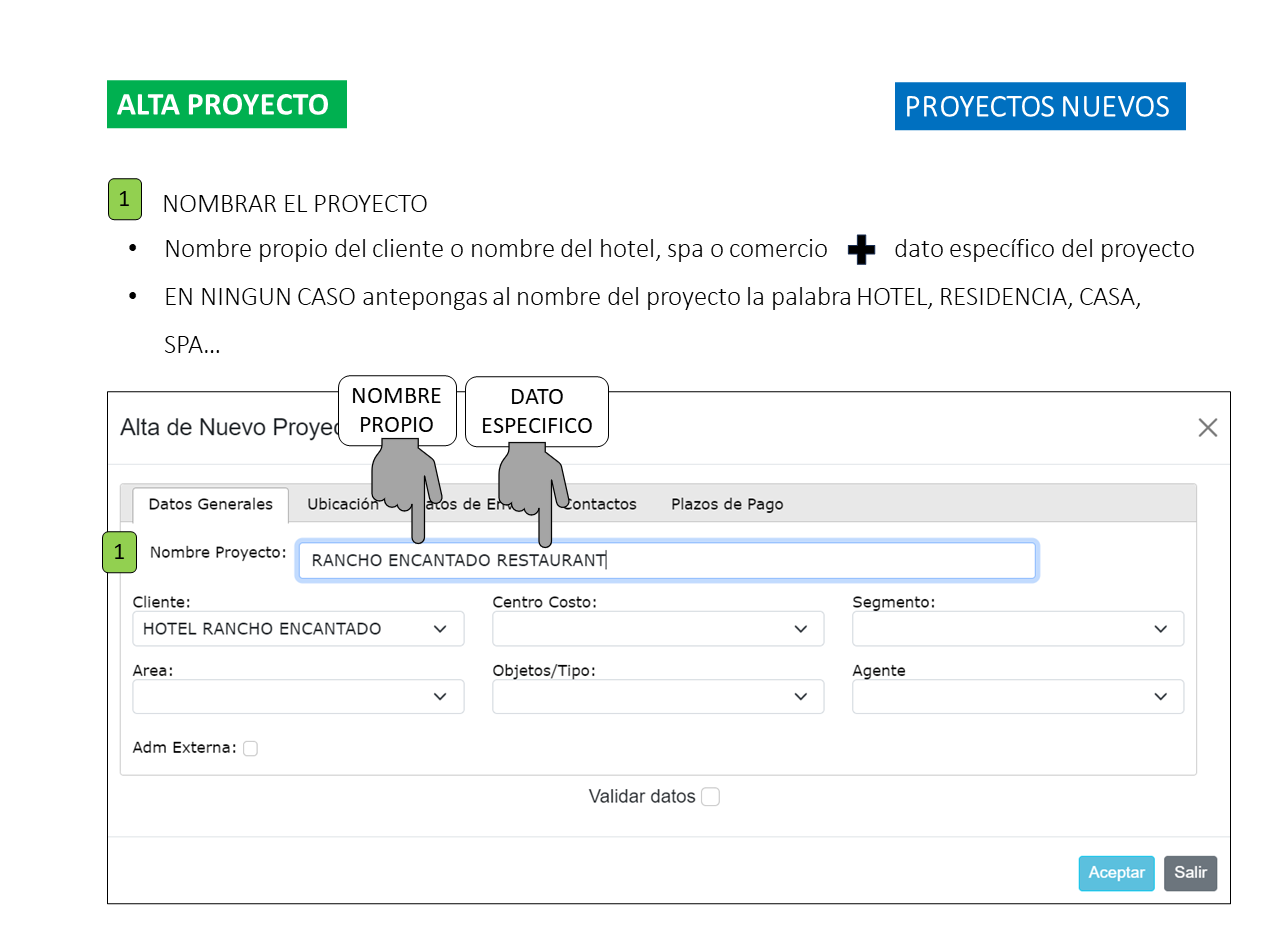Click the green step 1 badge beside NOMBRAR EL PROYECTO

pos(124,199)
